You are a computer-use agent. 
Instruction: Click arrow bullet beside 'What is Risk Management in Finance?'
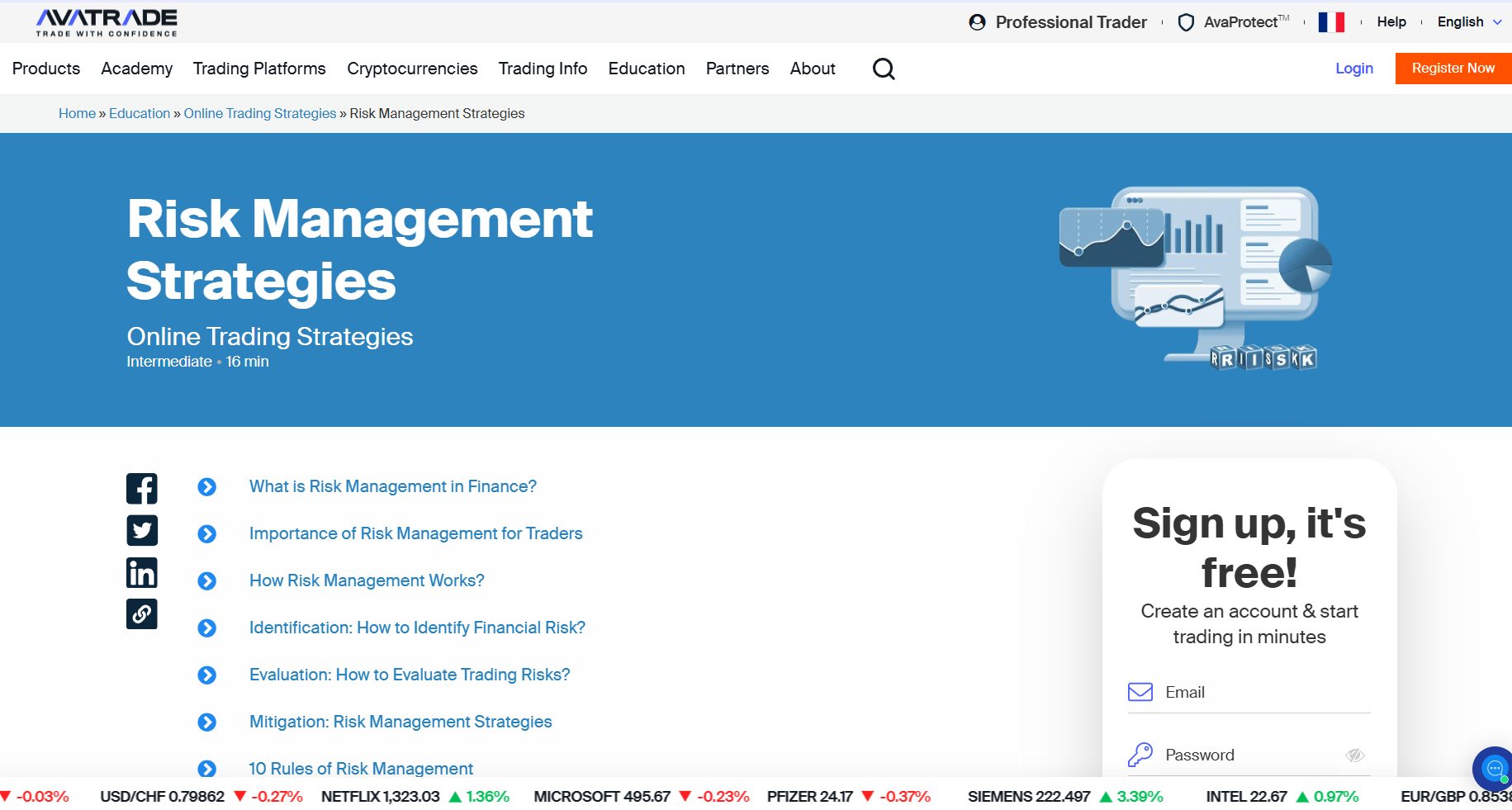[207, 487]
